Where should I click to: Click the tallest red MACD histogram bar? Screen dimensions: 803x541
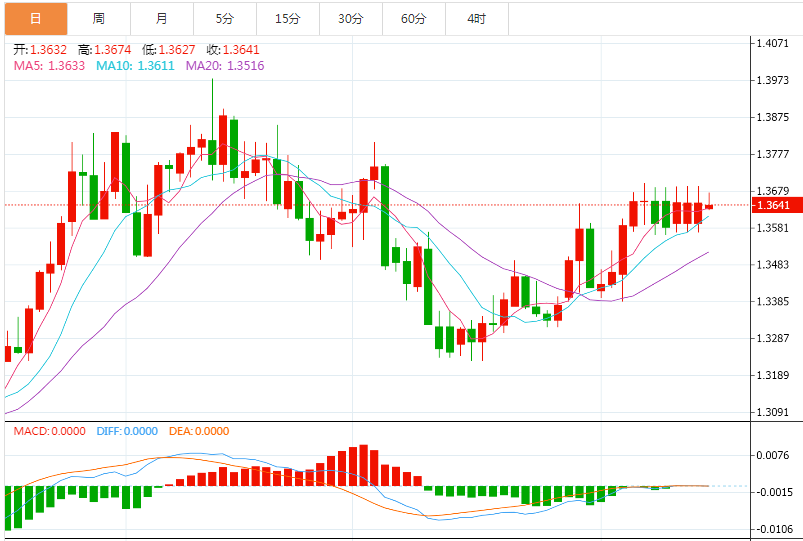coord(364,465)
